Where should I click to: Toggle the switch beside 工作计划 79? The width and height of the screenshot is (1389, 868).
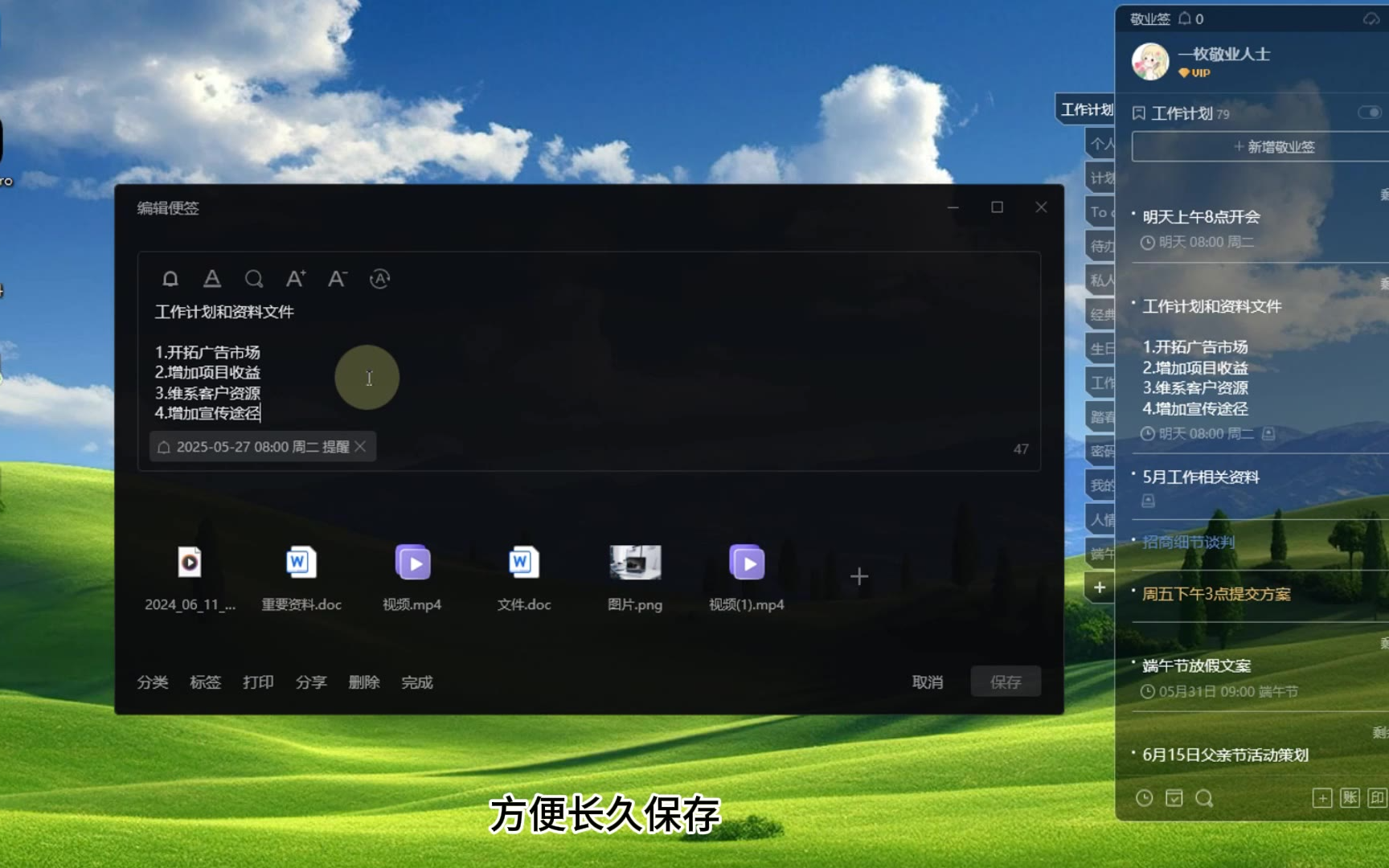tap(1370, 113)
